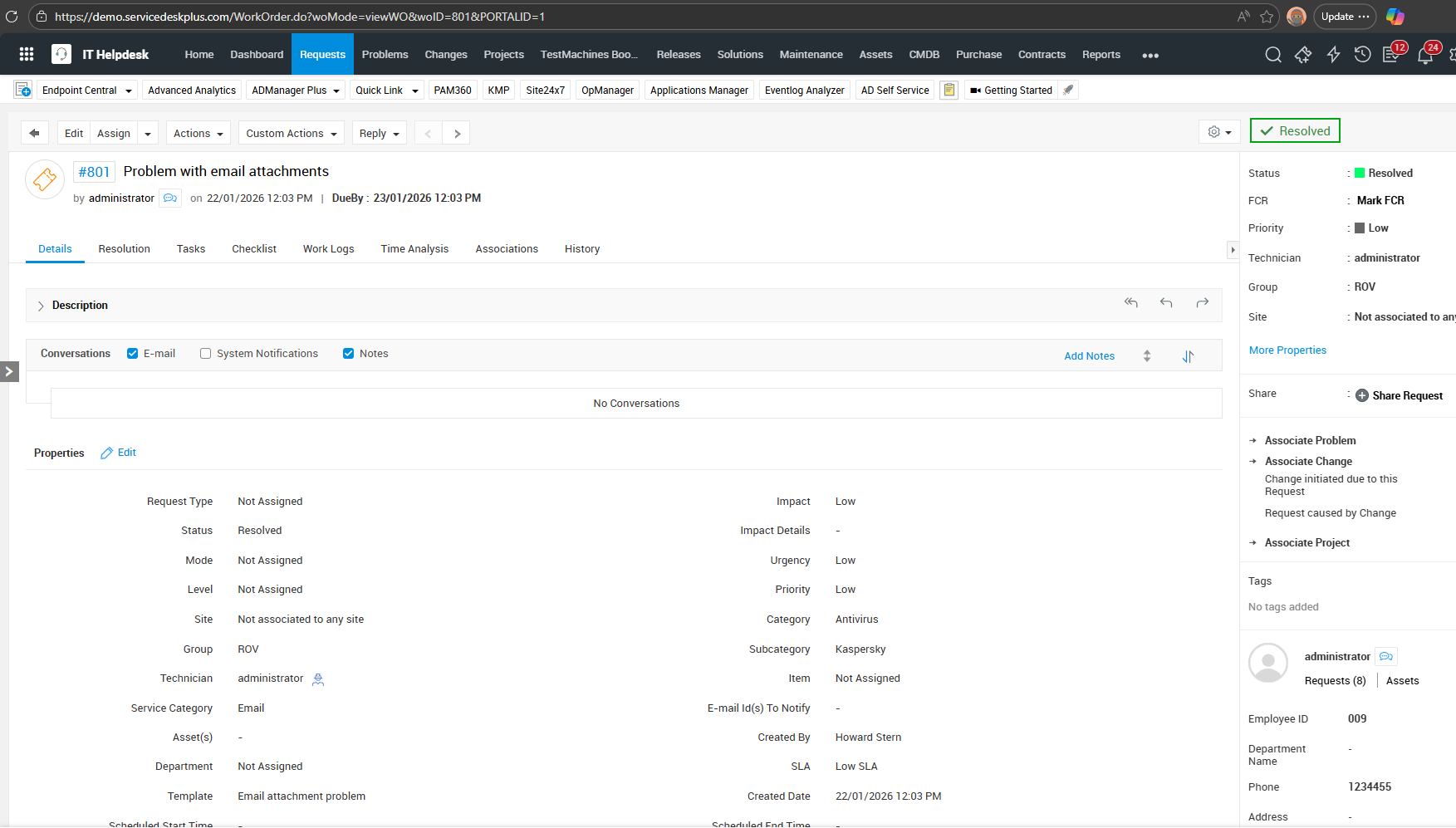Switch to the Resolution tab
The image size is (1456, 828).
(125, 249)
